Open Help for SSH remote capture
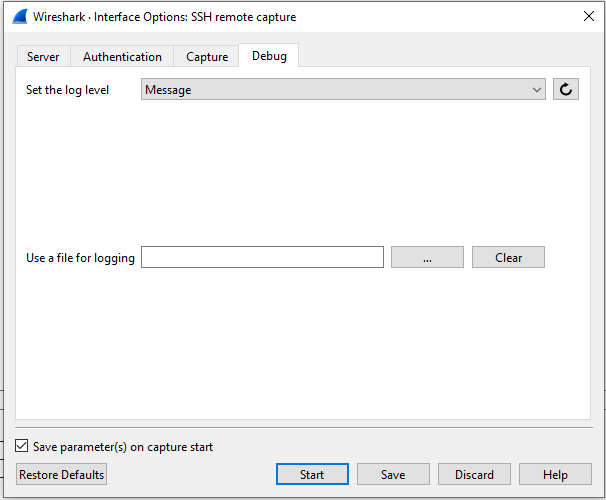 (555, 475)
